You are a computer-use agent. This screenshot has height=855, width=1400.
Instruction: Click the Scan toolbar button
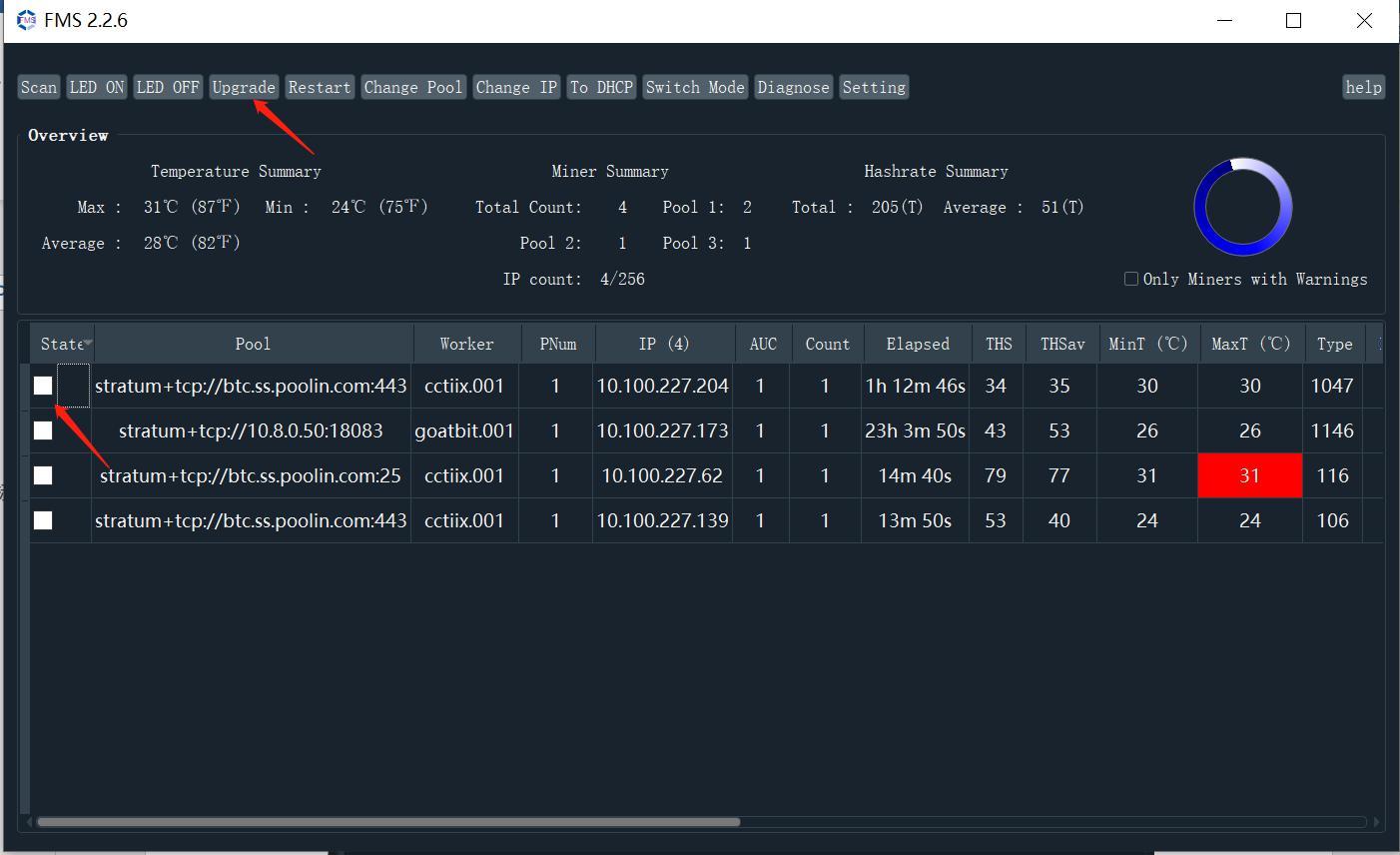click(x=38, y=87)
